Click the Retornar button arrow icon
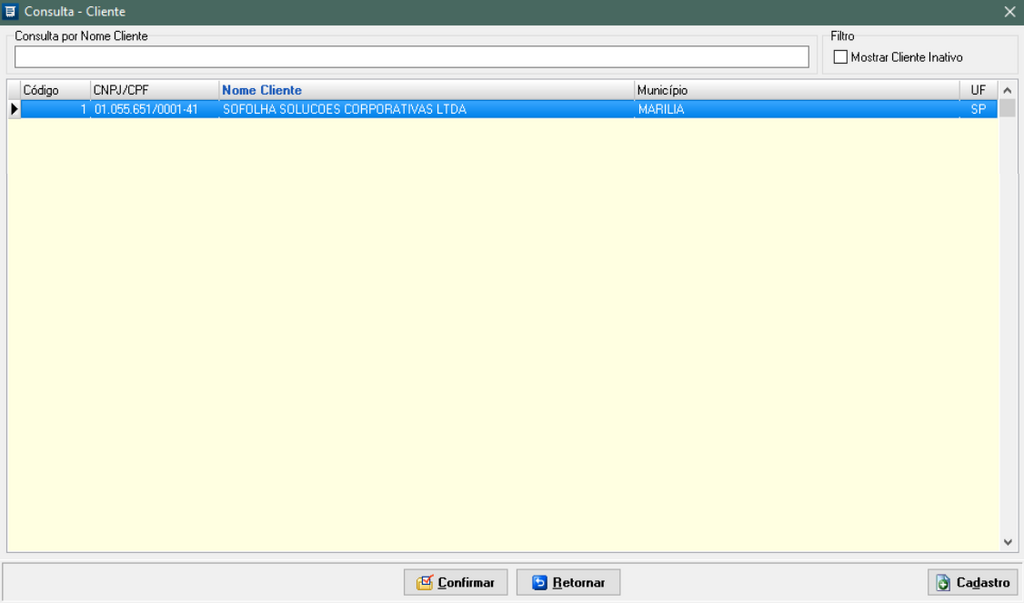Screen dimensions: 1024x603 (x=540, y=582)
